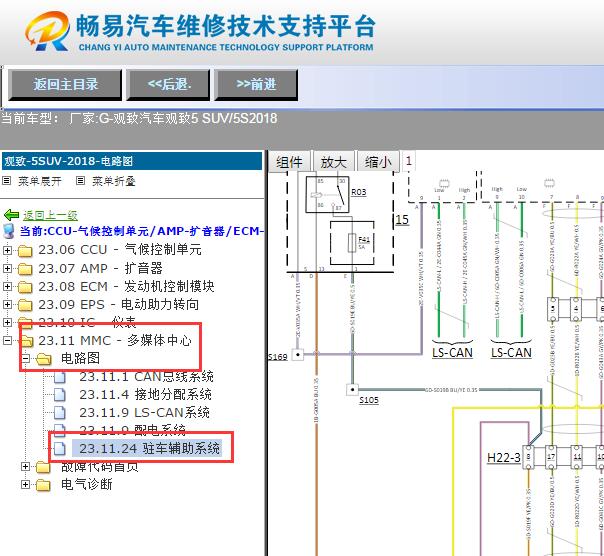Expand the 故障代码首页 folder node
The width and height of the screenshot is (604, 556).
pyautogui.click(x=25, y=467)
